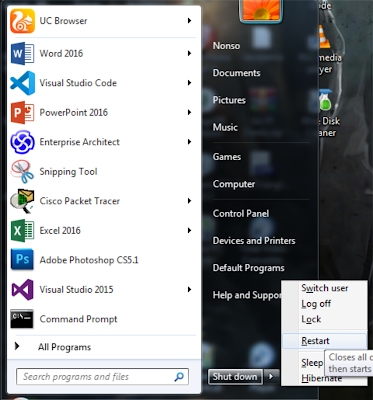The width and height of the screenshot is (373, 400).
Task: Click the Visual Studio Code text label
Action: (78, 83)
